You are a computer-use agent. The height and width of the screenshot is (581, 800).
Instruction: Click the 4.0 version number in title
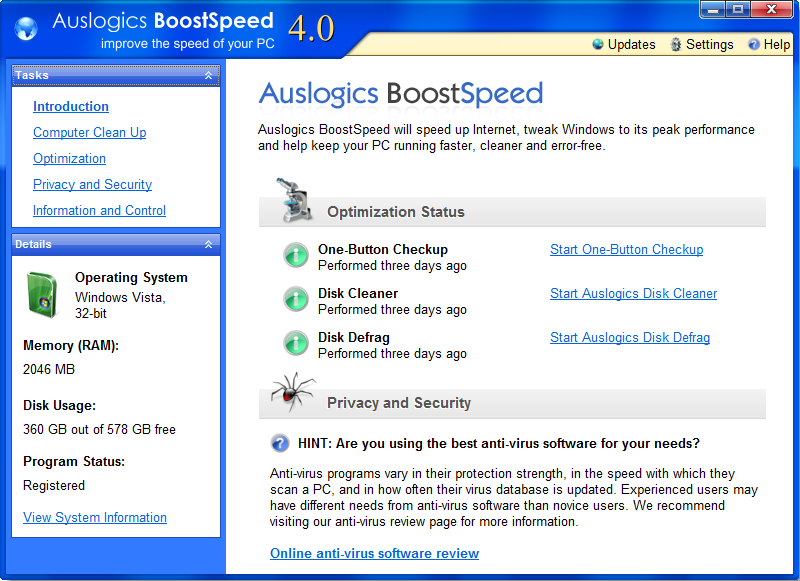(312, 28)
